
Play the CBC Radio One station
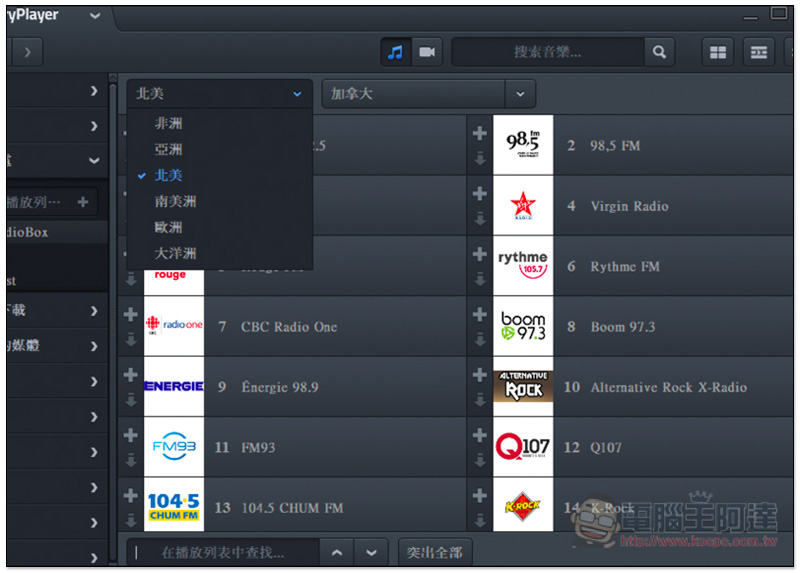(x=289, y=327)
